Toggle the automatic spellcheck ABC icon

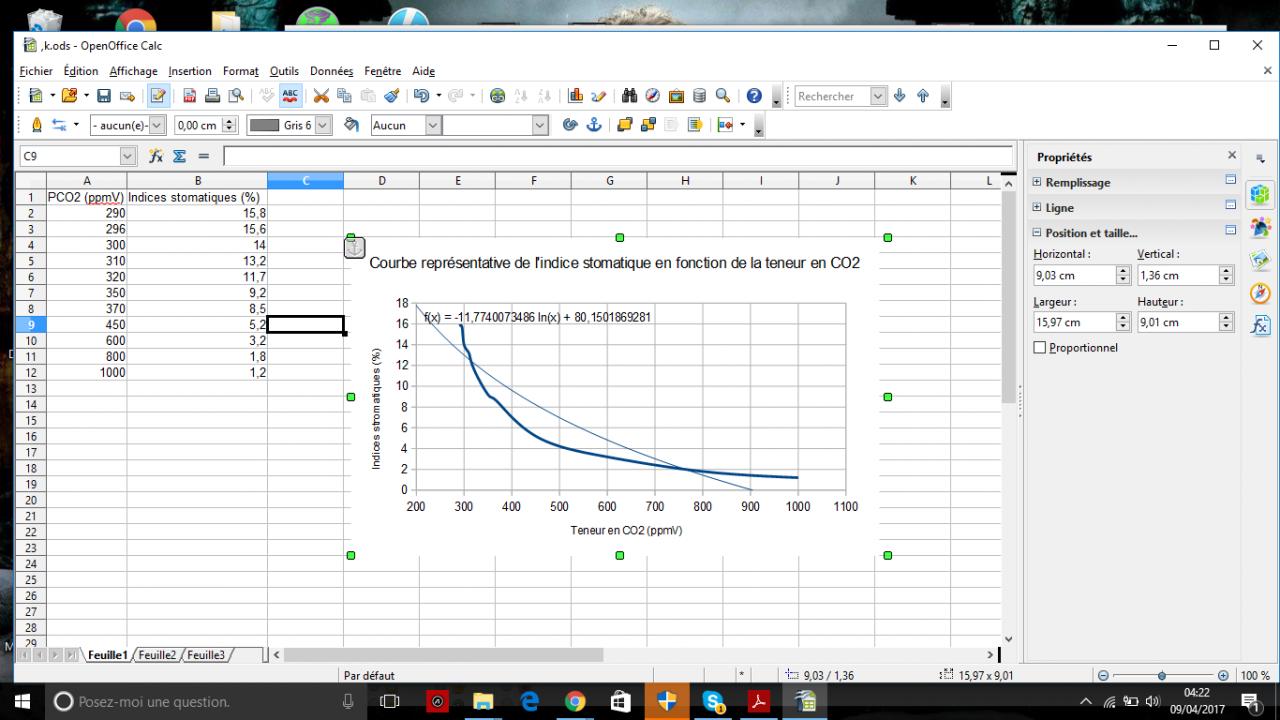click(x=290, y=96)
